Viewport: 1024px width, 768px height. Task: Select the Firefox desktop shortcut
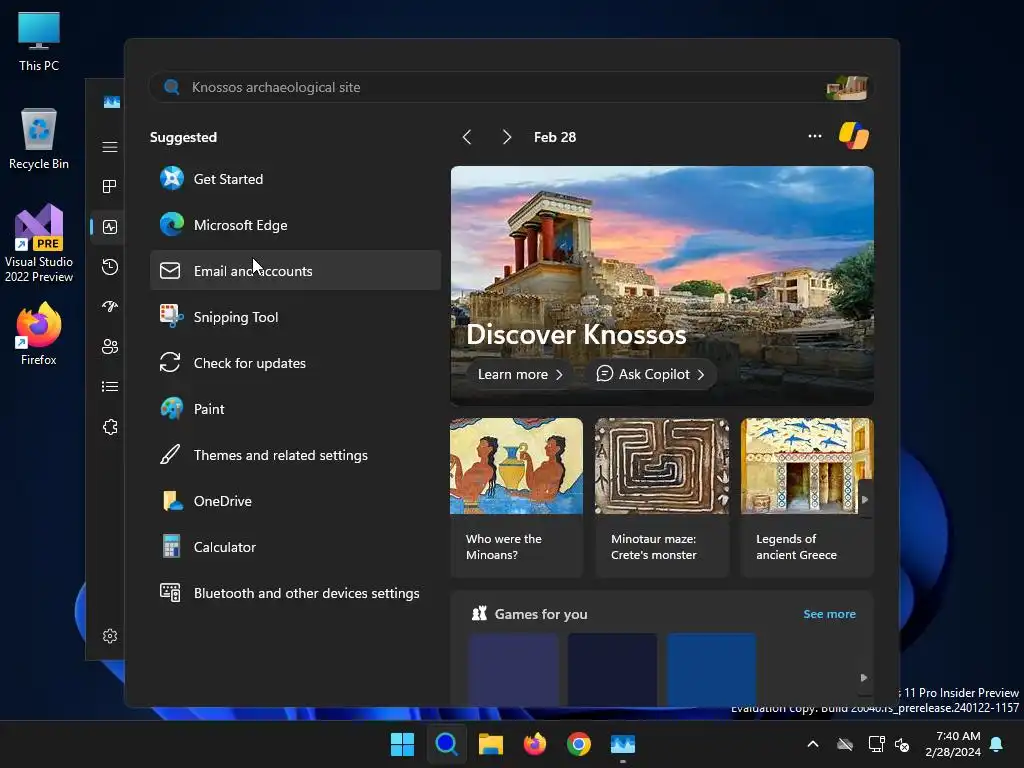click(39, 334)
